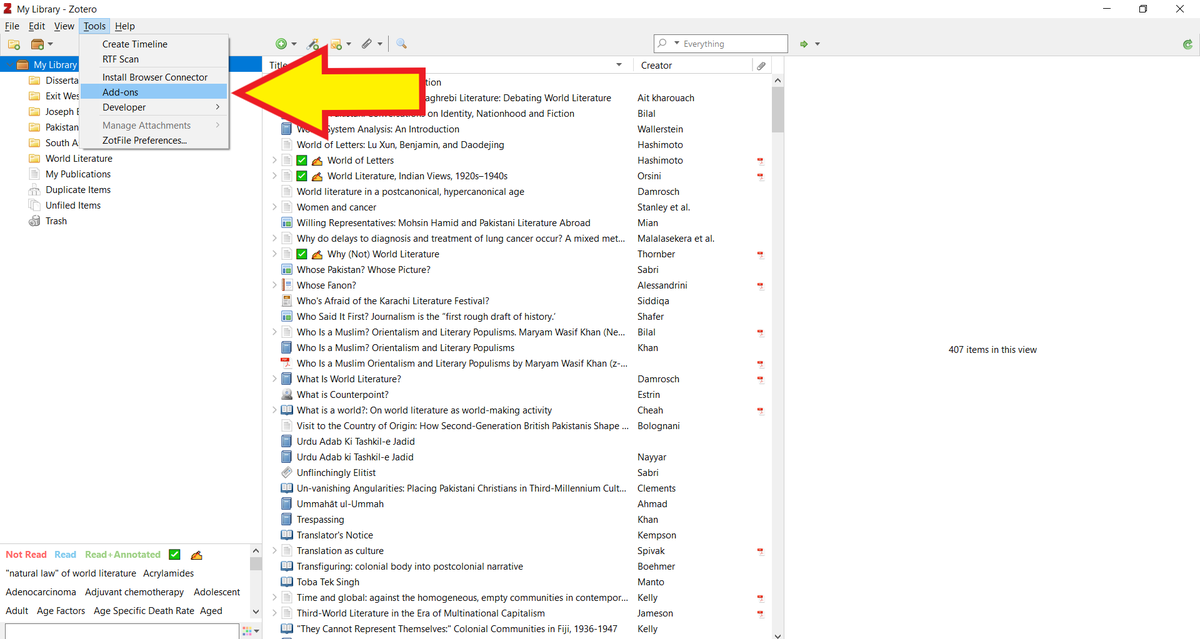Screen dimensions: 1200x639
Task: Open Advanced Search with the magnifying glass
Action: [400, 43]
